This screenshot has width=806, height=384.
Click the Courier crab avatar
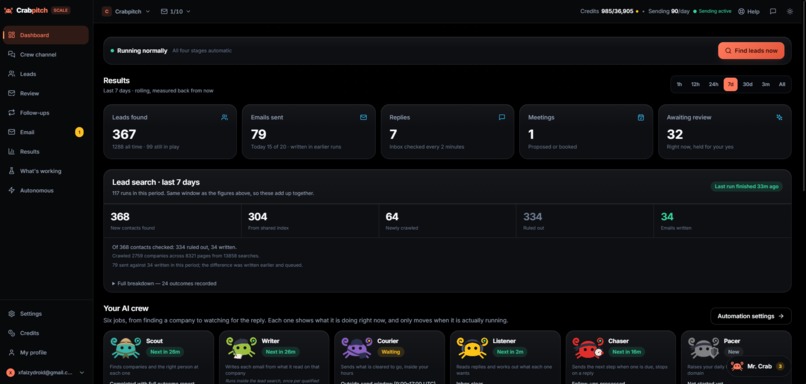356,348
